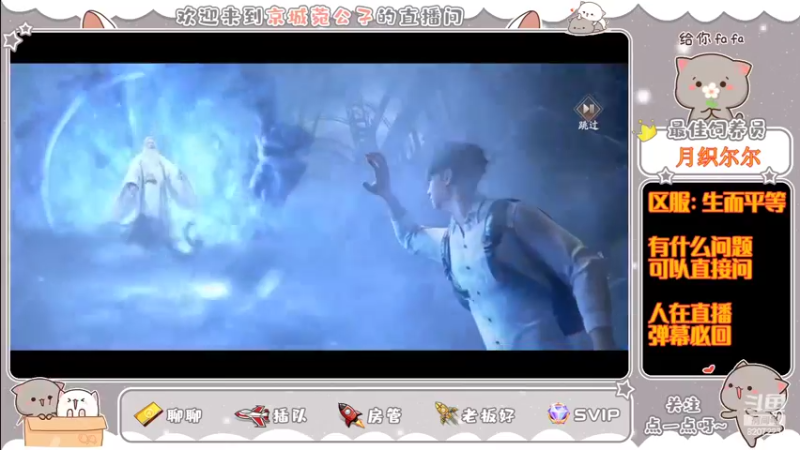This screenshot has width=800, height=450.
Task: Click the golden 老板好 gift icon
Action: [x=447, y=414]
